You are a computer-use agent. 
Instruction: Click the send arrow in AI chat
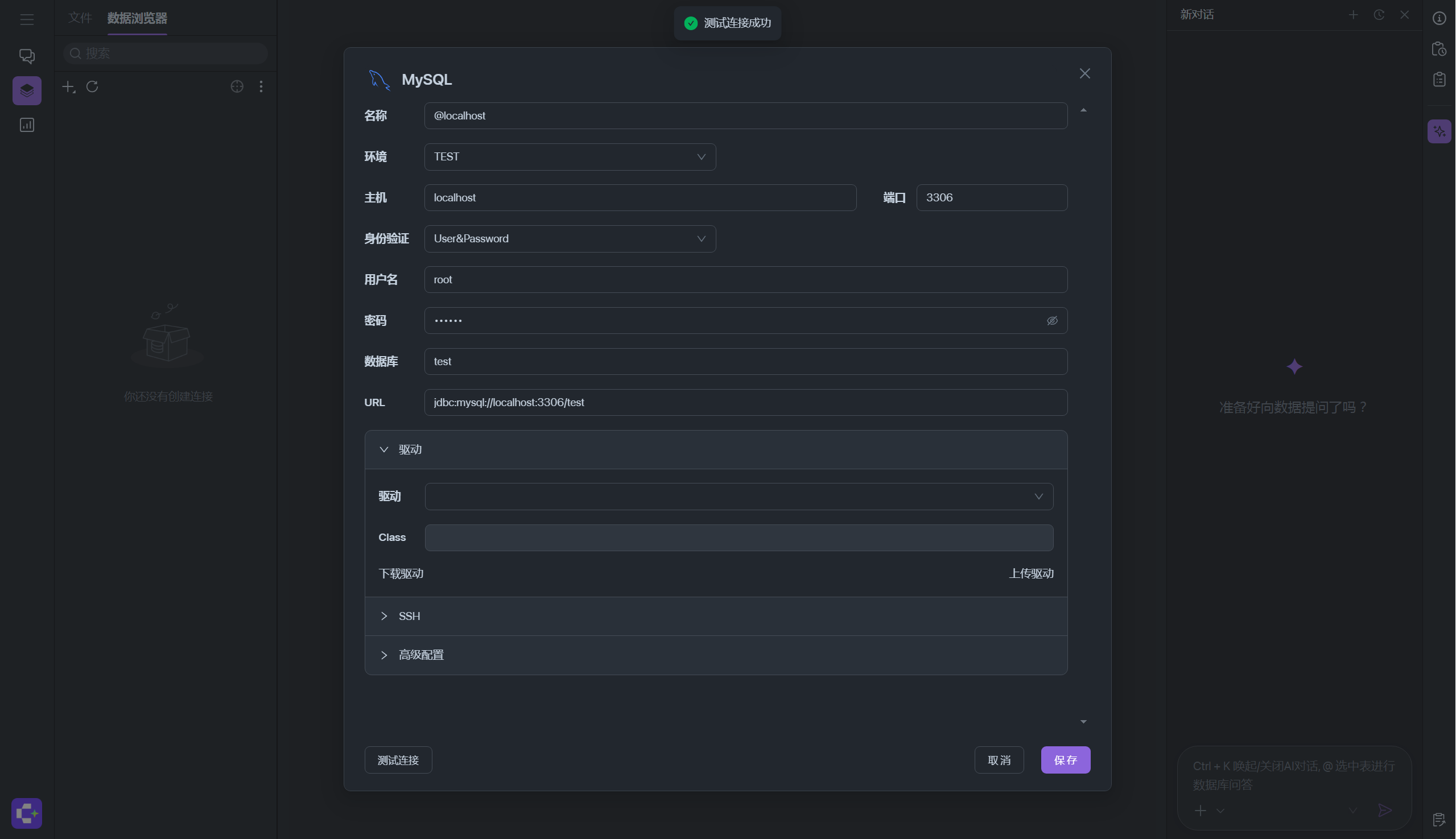click(1384, 810)
